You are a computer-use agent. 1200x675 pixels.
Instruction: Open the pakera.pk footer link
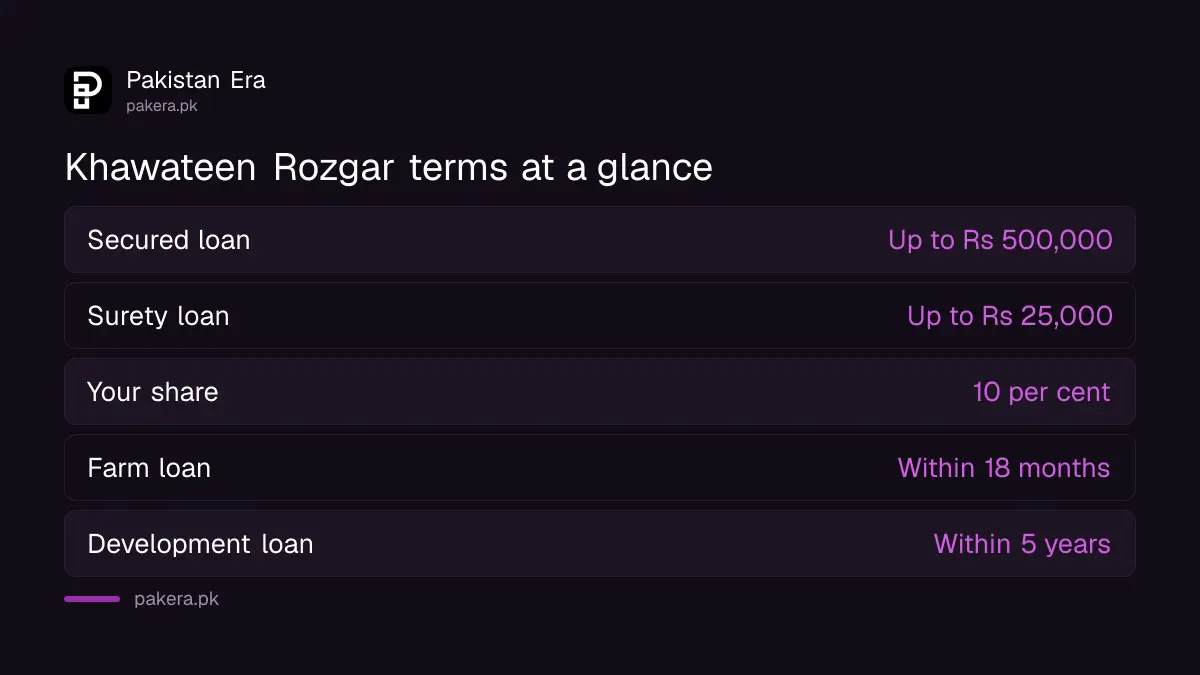pyautogui.click(x=176, y=599)
